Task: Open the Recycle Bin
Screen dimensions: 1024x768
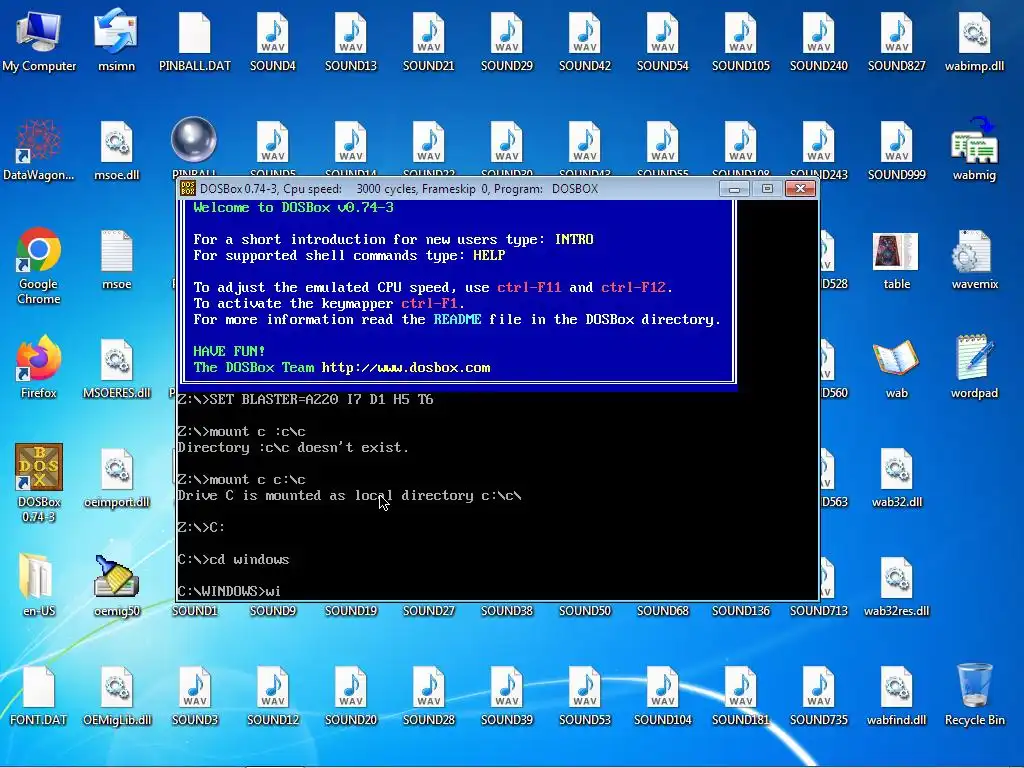Action: (x=974, y=686)
